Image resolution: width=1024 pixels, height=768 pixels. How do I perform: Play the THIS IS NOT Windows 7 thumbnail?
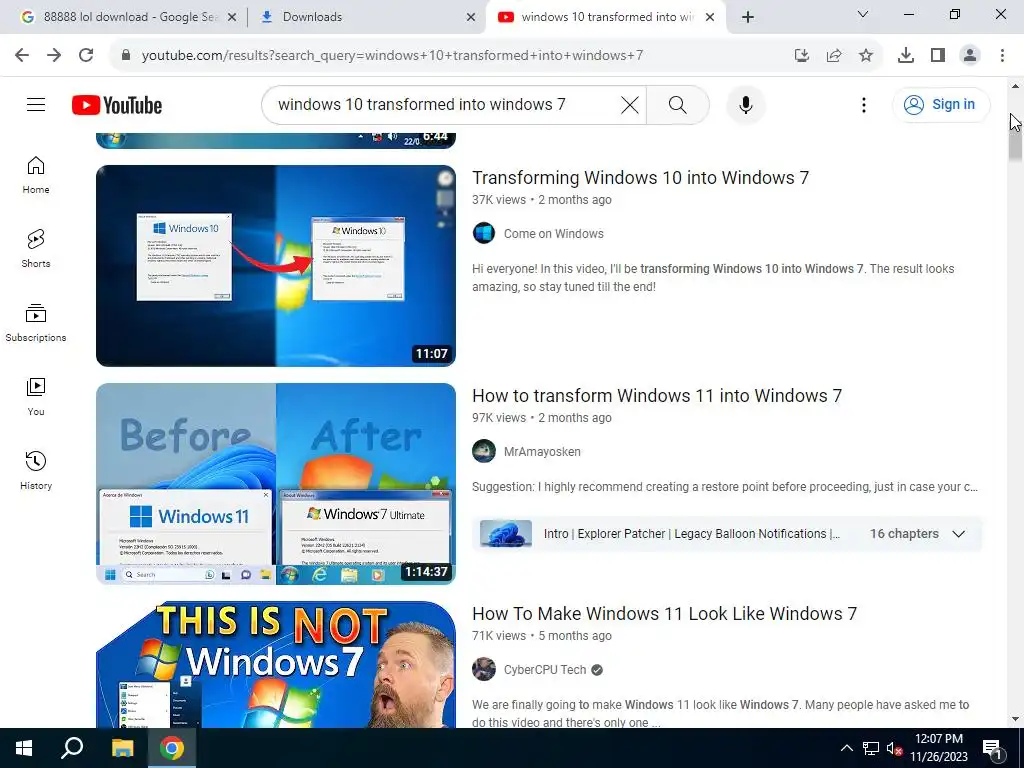[276, 665]
